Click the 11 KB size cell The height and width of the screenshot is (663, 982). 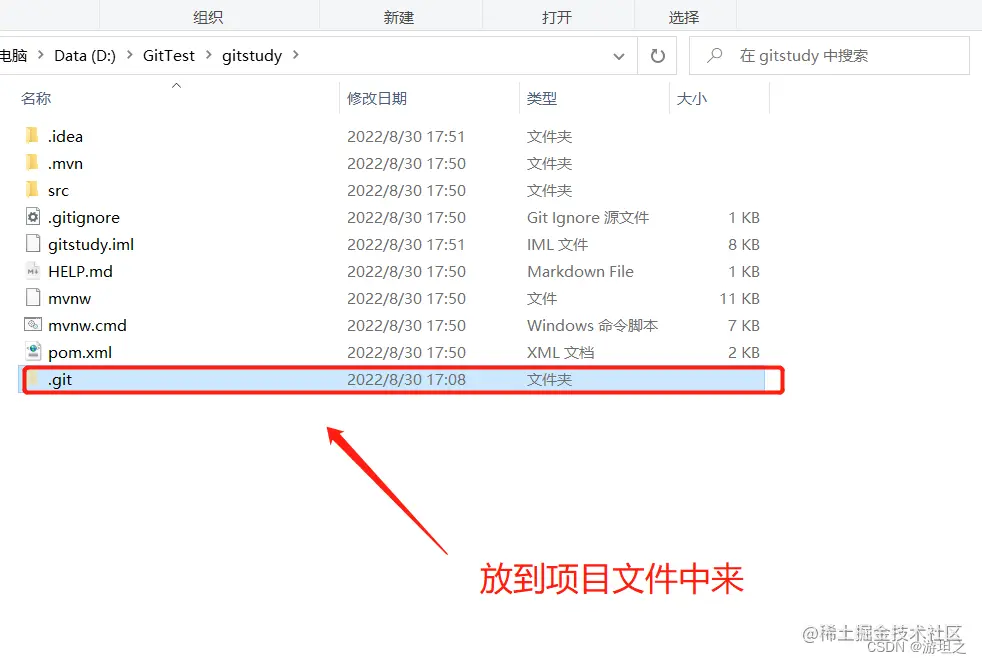740,299
